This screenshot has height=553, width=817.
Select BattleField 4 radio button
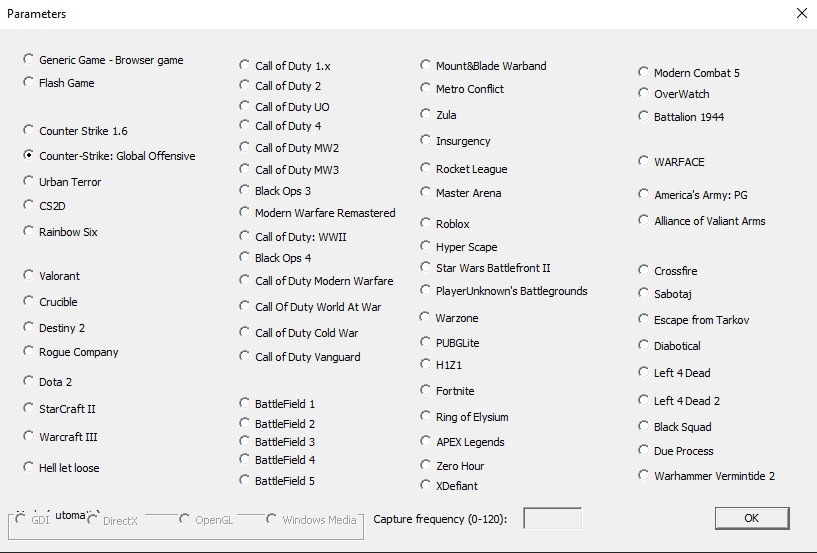(x=245, y=459)
